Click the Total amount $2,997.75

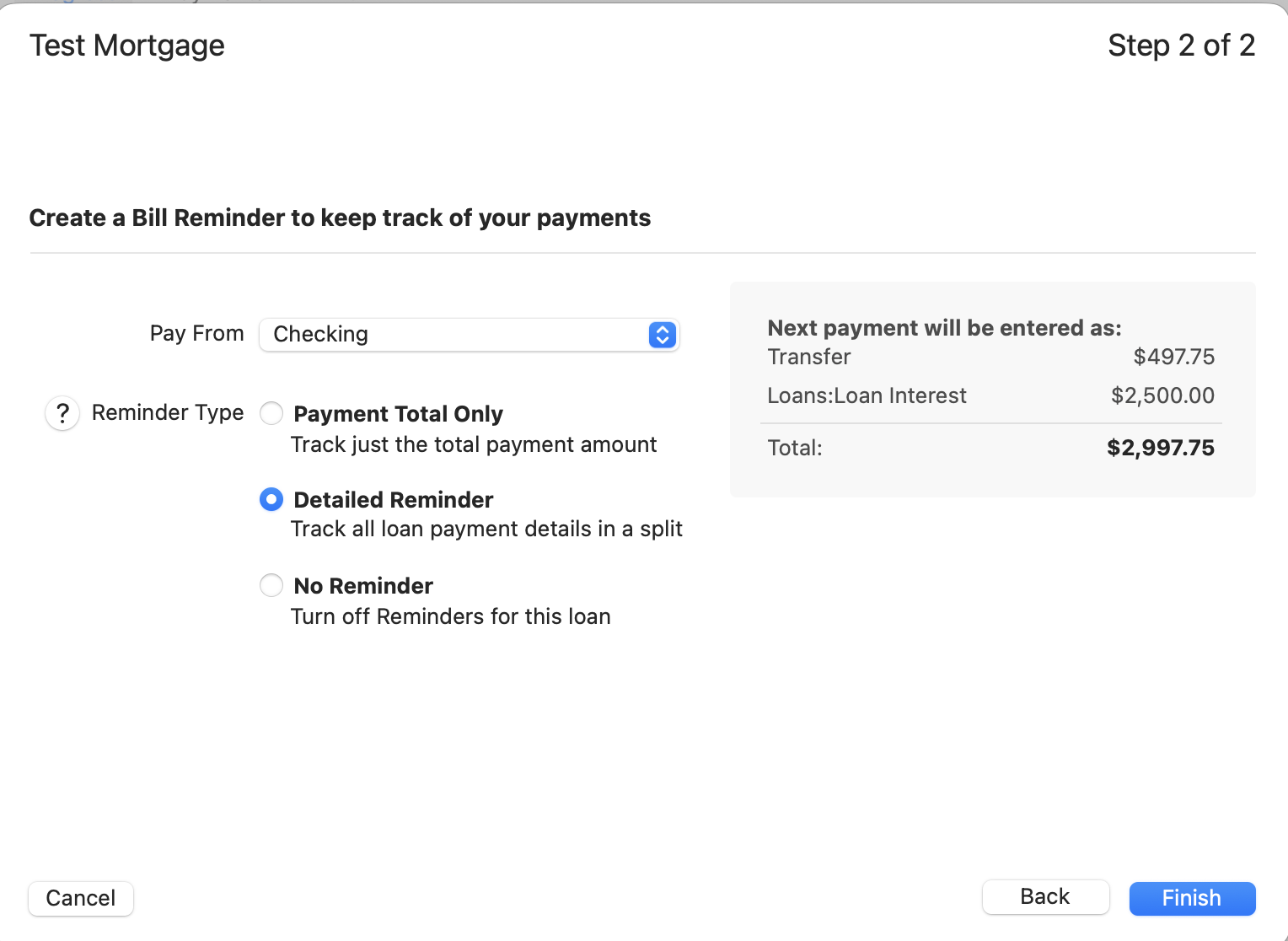1160,448
